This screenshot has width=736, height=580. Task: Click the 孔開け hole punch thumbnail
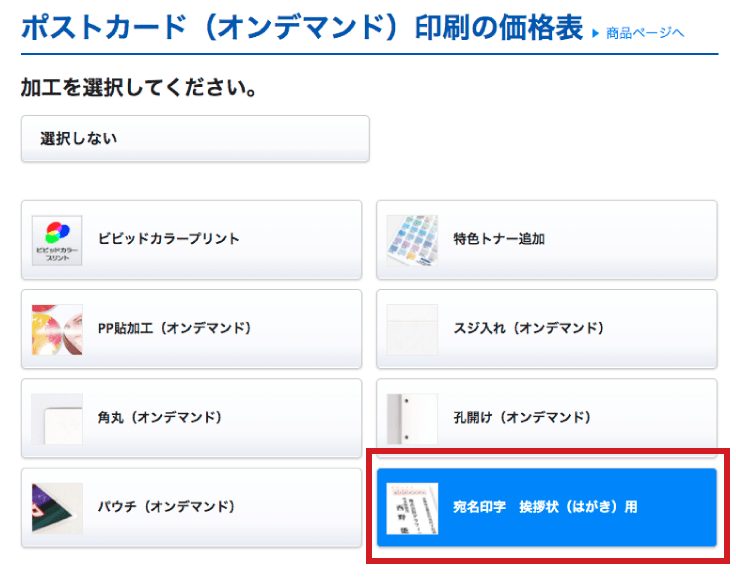pyautogui.click(x=412, y=418)
